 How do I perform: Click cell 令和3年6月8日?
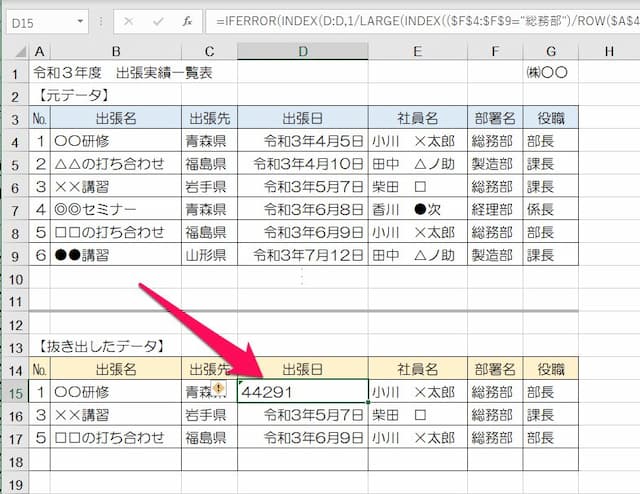tap(303, 209)
